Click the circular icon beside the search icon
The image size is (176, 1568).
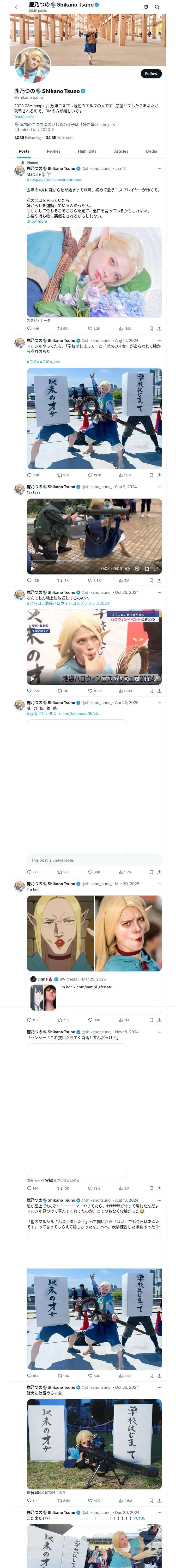[146, 7]
